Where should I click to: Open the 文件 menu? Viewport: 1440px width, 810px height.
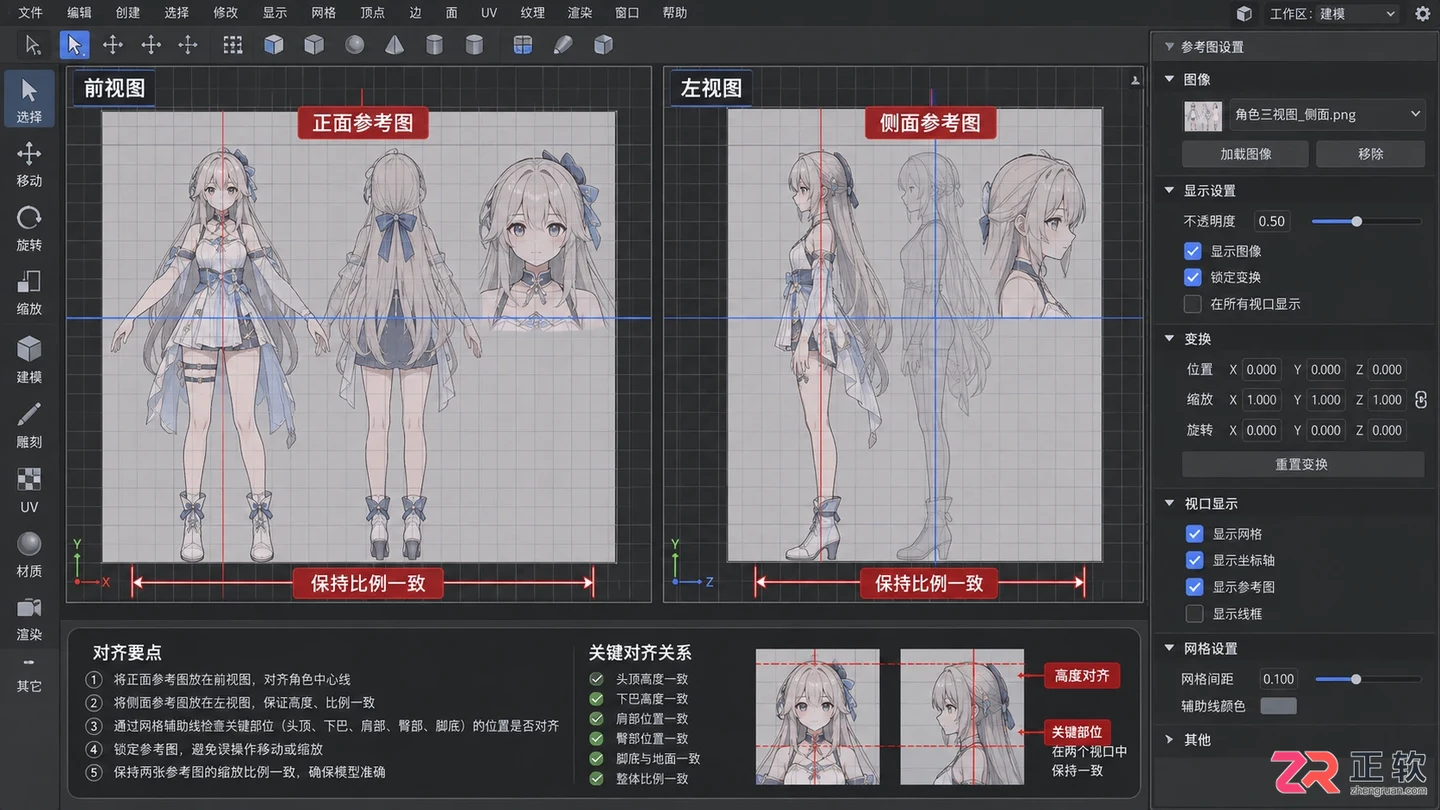tap(30, 13)
